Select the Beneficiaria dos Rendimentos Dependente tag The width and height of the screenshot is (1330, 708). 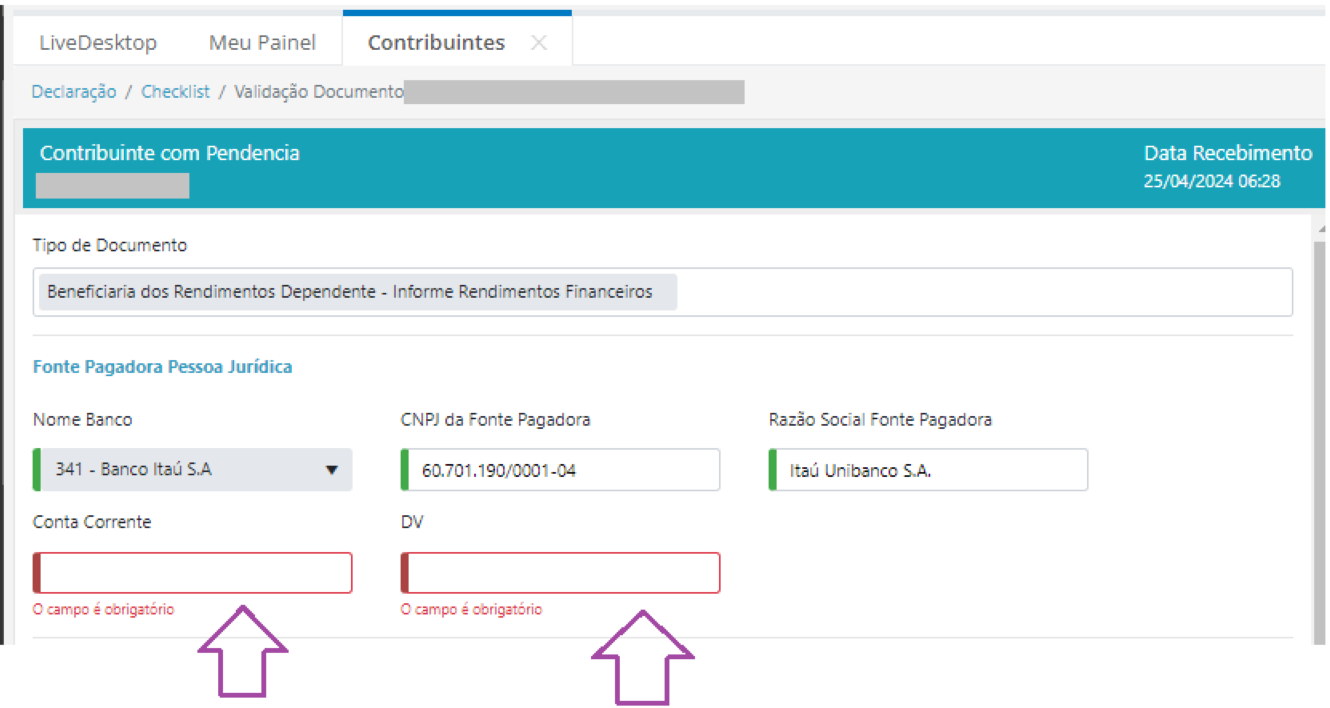358,292
